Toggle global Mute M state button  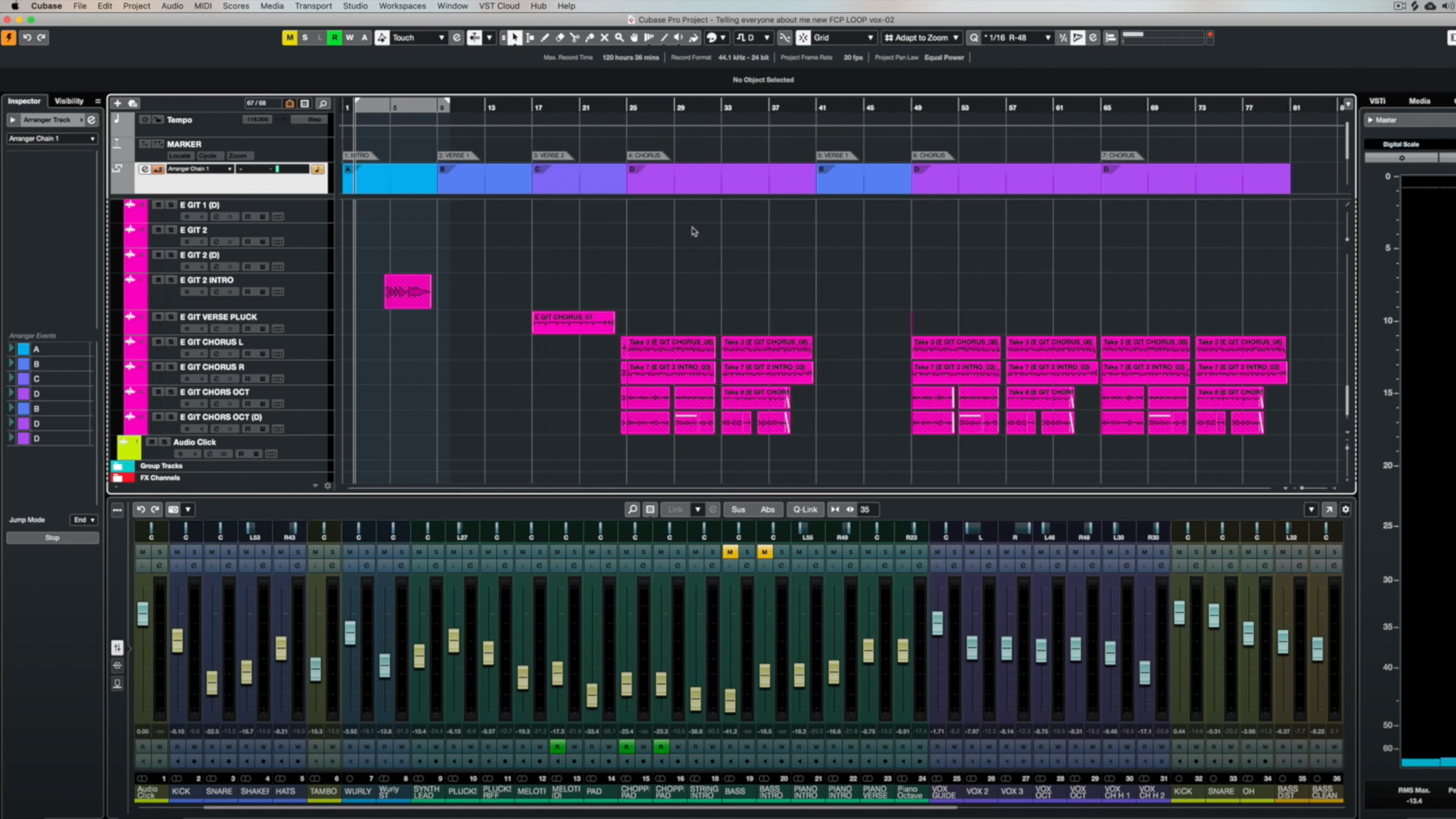290,38
